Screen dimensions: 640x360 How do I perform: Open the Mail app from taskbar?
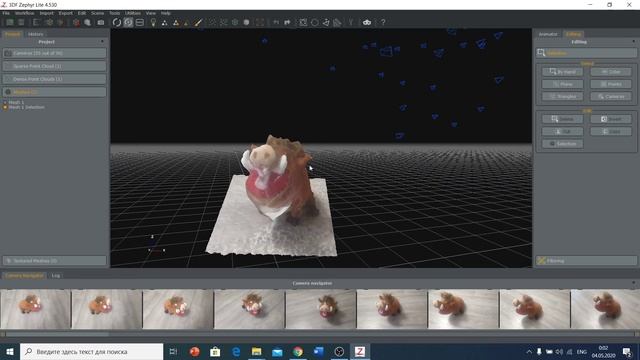tap(277, 351)
